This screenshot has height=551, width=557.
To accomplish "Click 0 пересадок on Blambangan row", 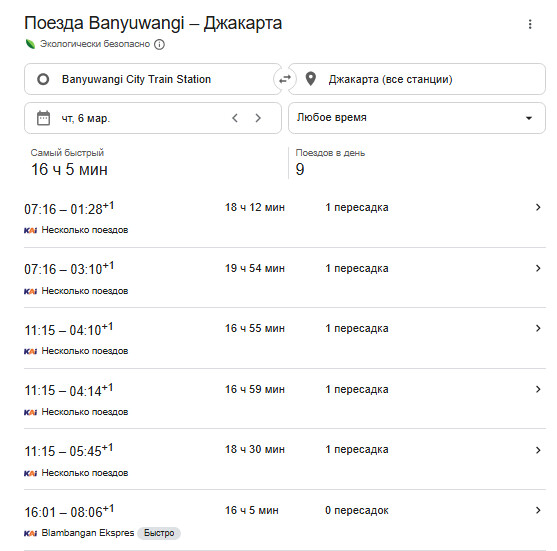I will click(357, 511).
